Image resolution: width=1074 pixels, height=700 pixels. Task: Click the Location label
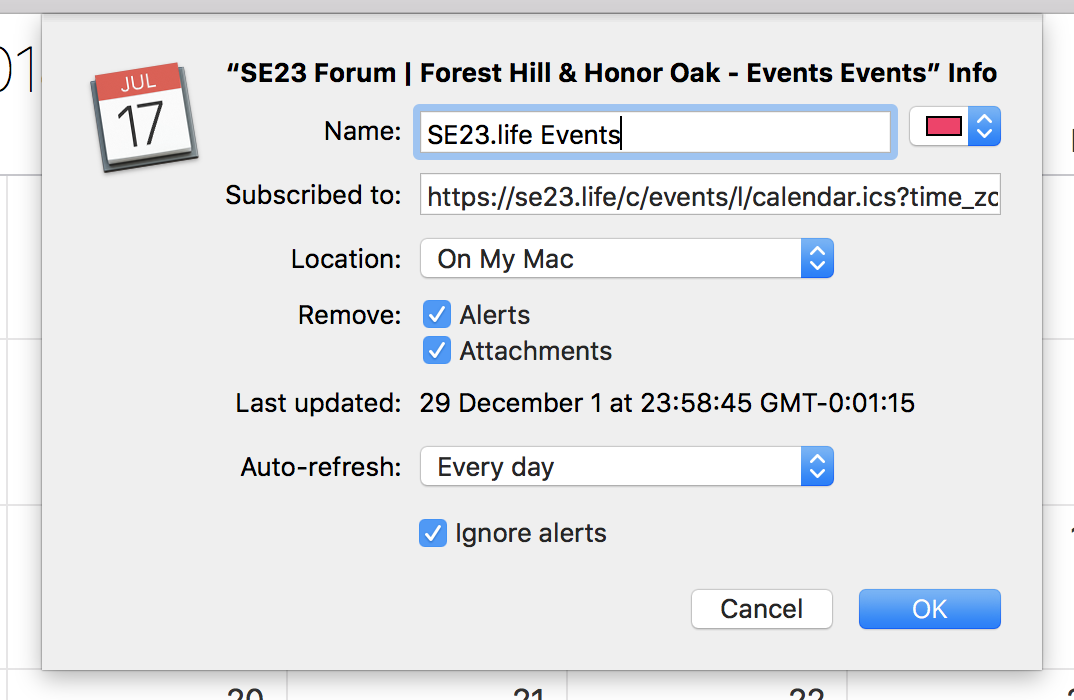pyautogui.click(x=346, y=259)
